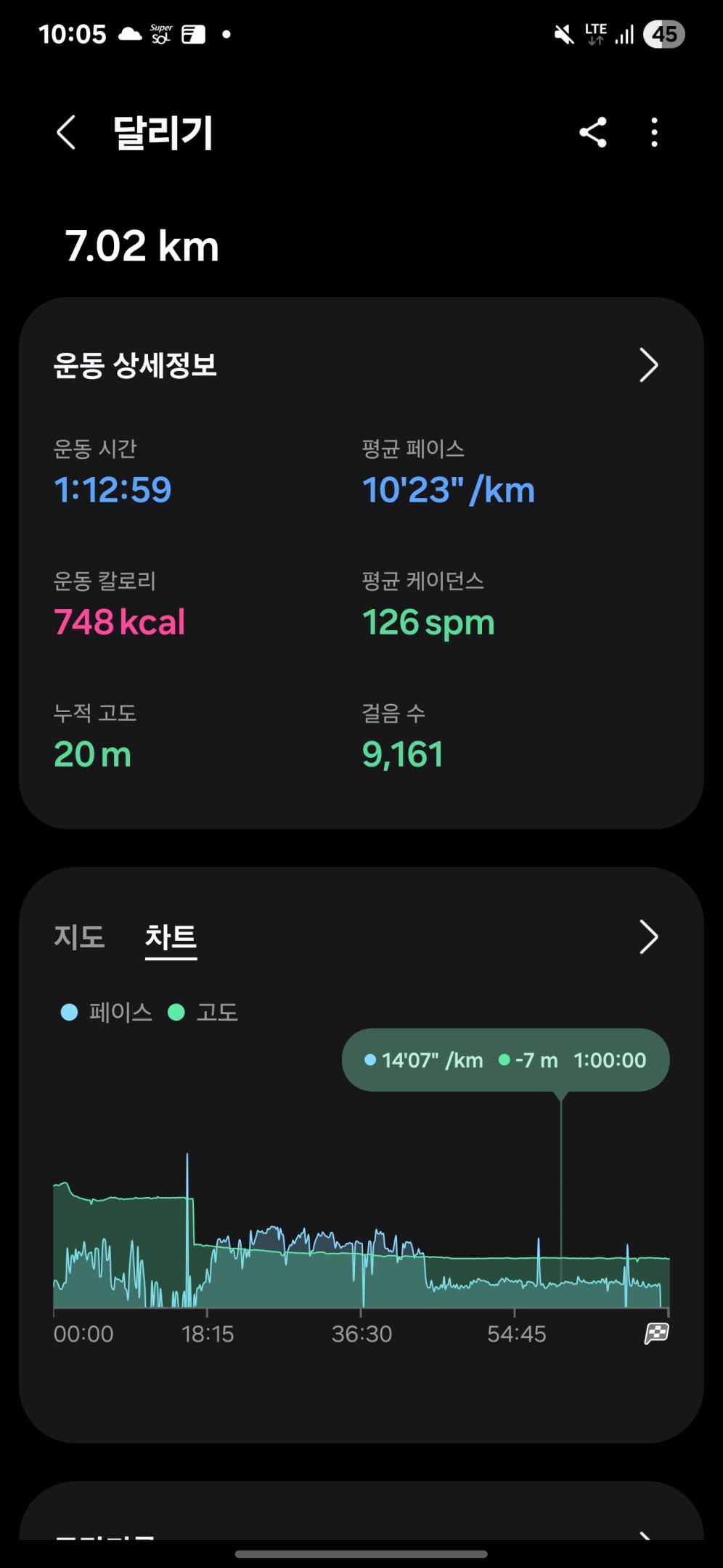Expand the partially visible bottom card chevron
723x1568 pixels.
click(645, 1533)
